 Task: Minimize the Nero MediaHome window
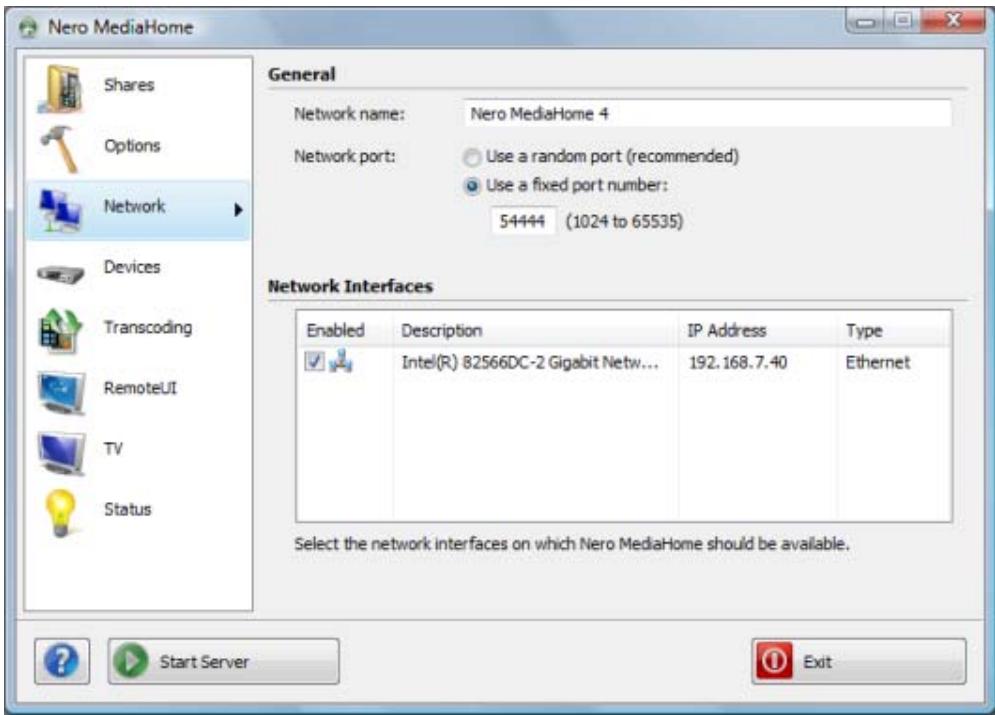[865, 22]
